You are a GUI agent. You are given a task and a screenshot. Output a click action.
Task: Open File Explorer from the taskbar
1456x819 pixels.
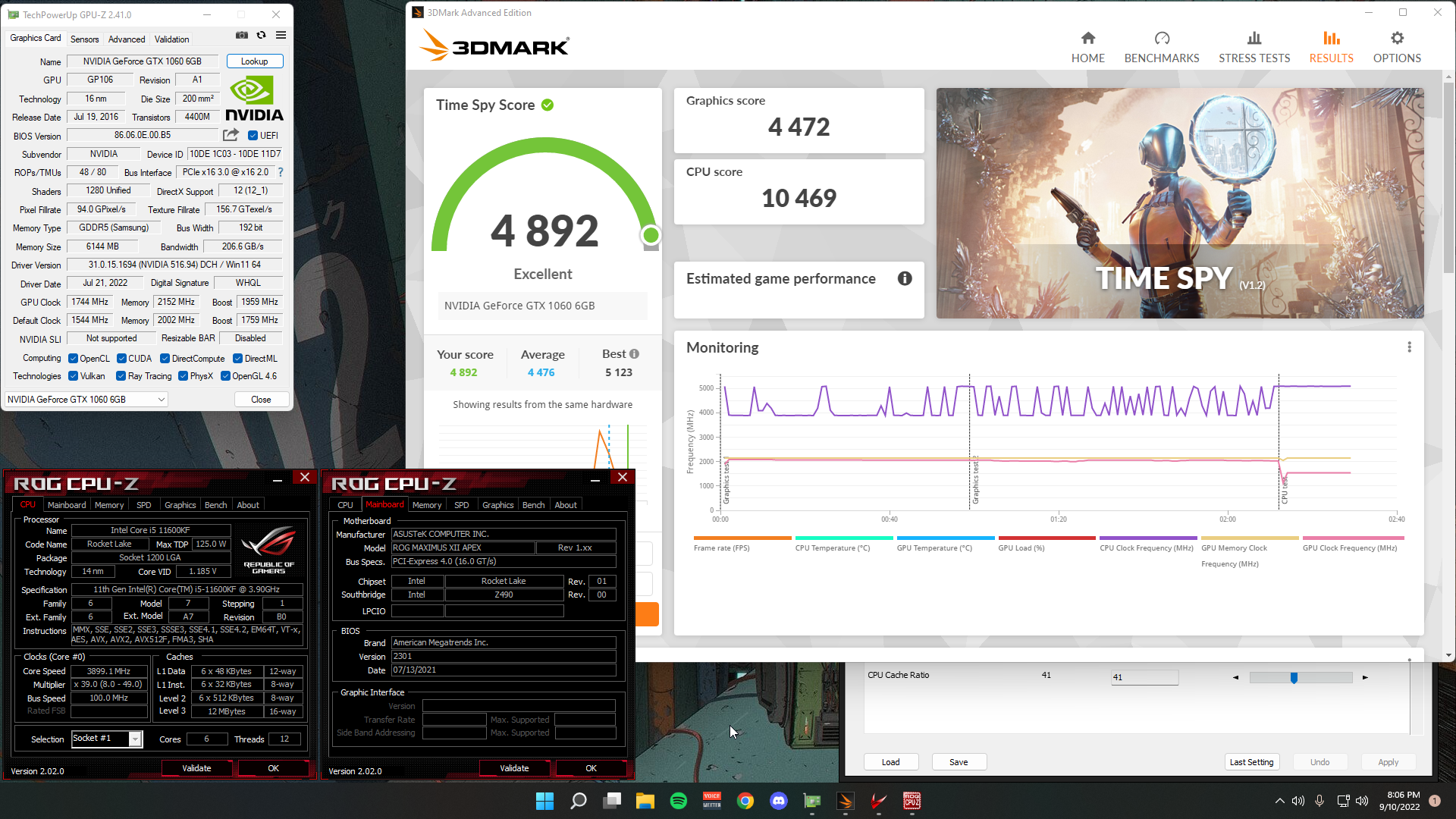(645, 801)
